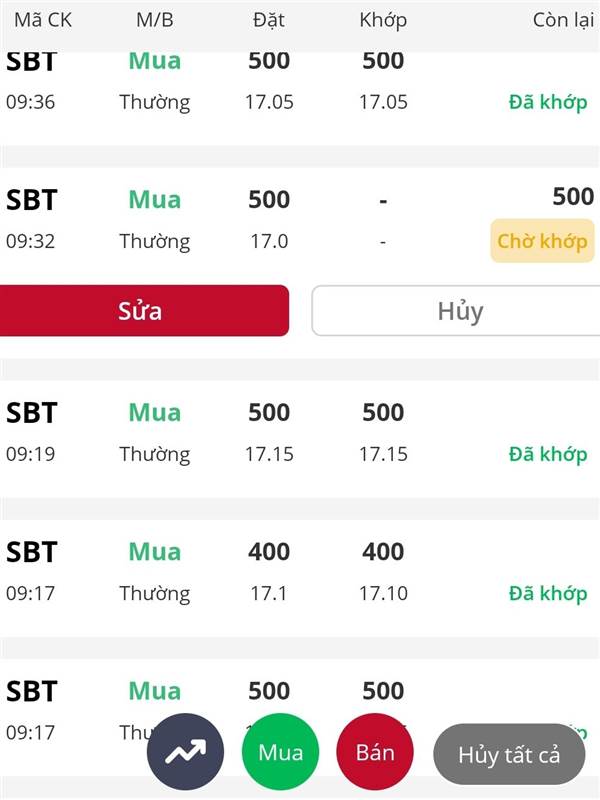Image resolution: width=600 pixels, height=800 pixels.
Task: Click the Đã khớp status at 17.05
Action: tap(548, 102)
